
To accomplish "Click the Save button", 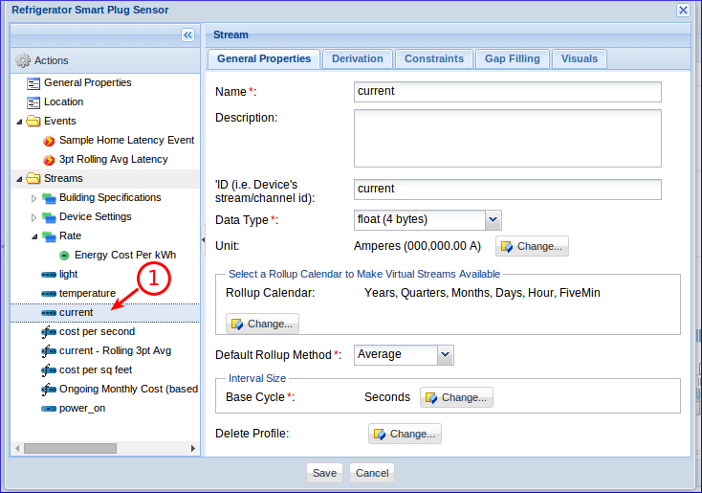I will [x=324, y=473].
